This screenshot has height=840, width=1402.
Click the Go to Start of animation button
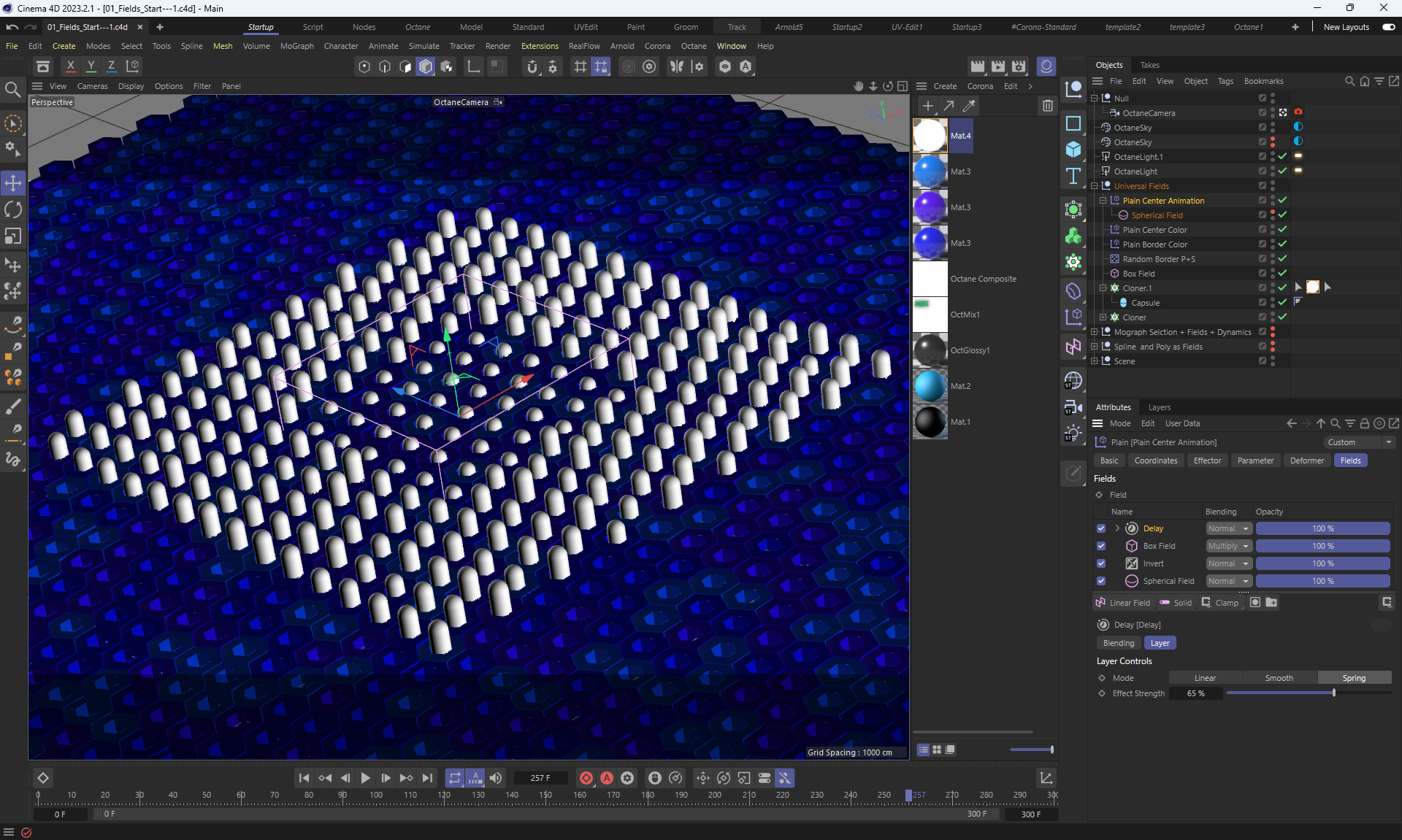coord(304,778)
